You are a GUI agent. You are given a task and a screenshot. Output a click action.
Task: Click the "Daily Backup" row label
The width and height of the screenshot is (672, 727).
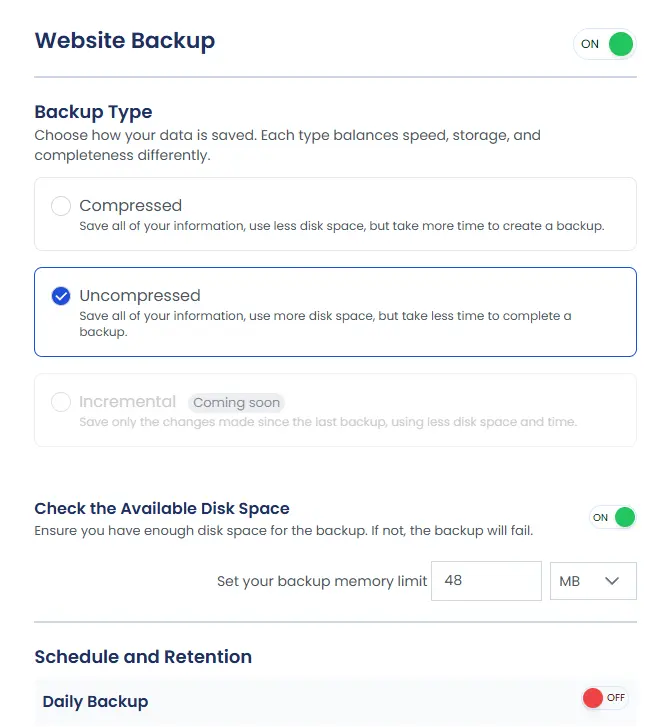pos(95,701)
